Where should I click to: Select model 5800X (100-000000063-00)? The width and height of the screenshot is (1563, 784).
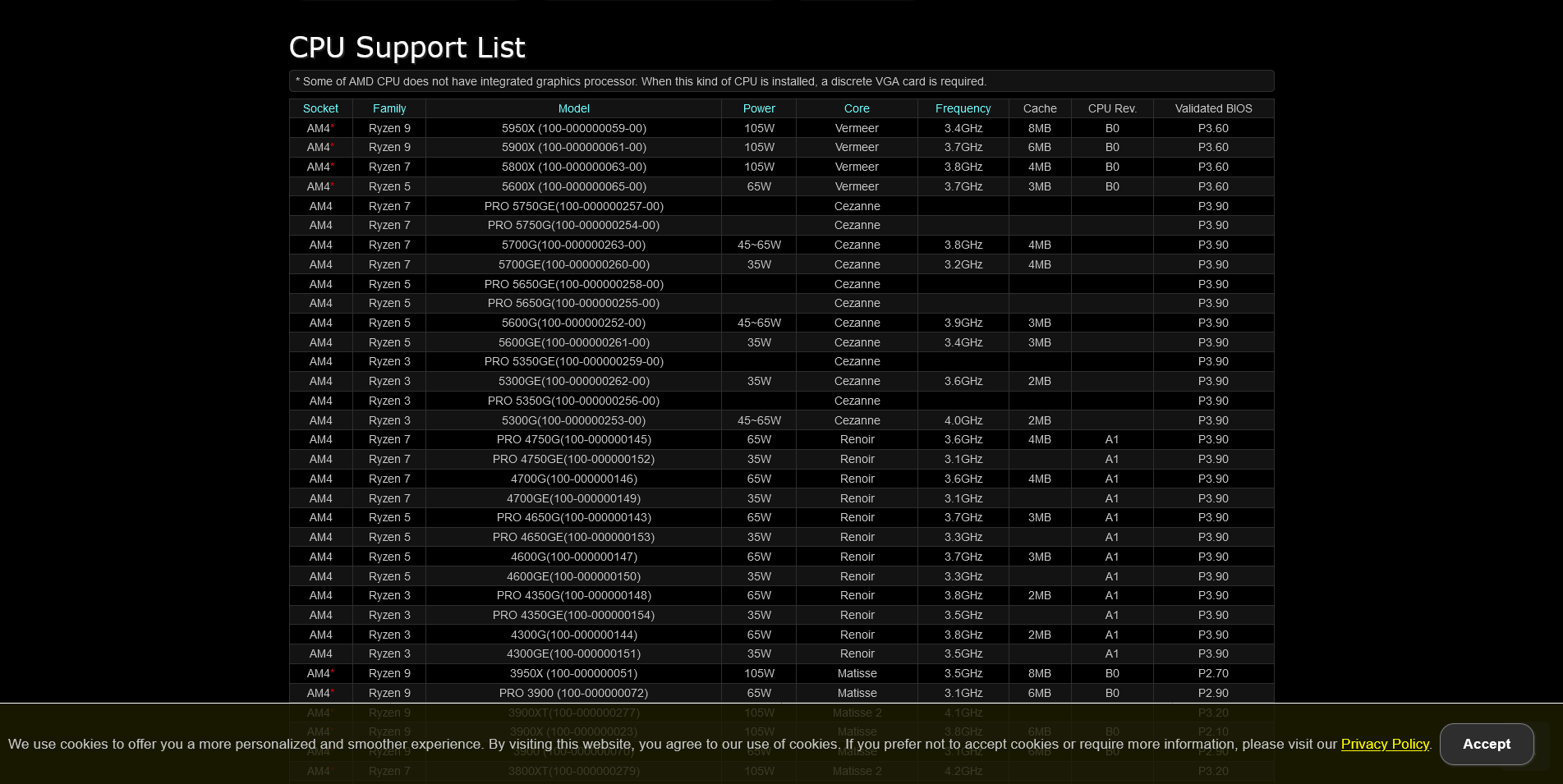coord(574,167)
